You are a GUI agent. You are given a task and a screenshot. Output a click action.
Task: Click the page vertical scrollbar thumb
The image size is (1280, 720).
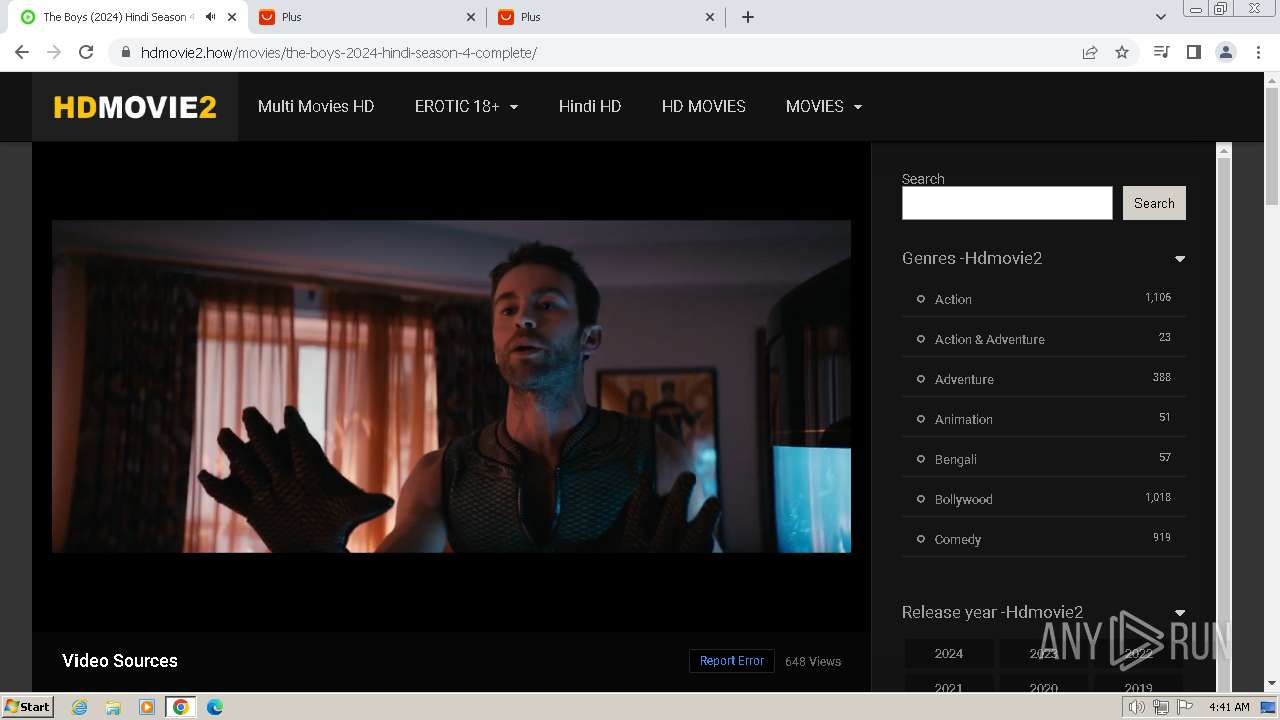coord(1272,147)
